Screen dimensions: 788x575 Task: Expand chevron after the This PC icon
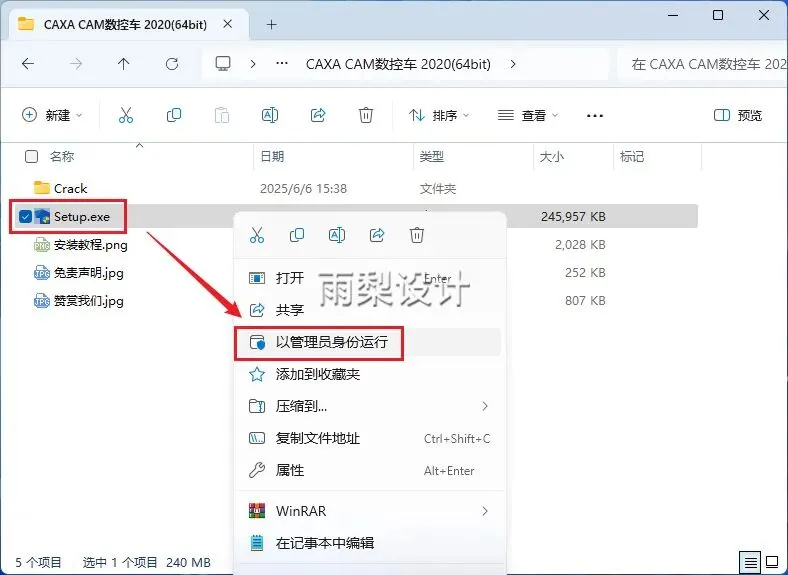[x=253, y=64]
